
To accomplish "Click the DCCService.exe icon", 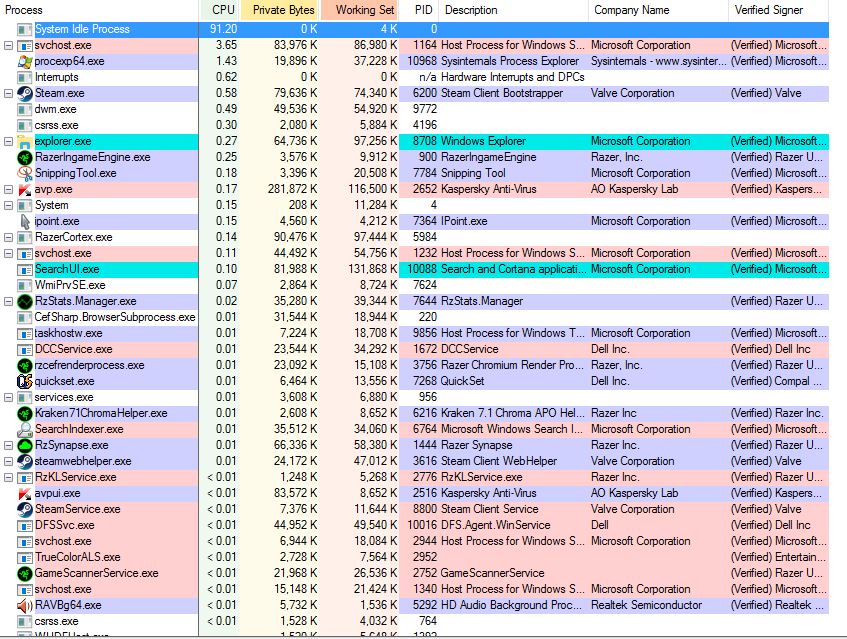I will click(25, 349).
